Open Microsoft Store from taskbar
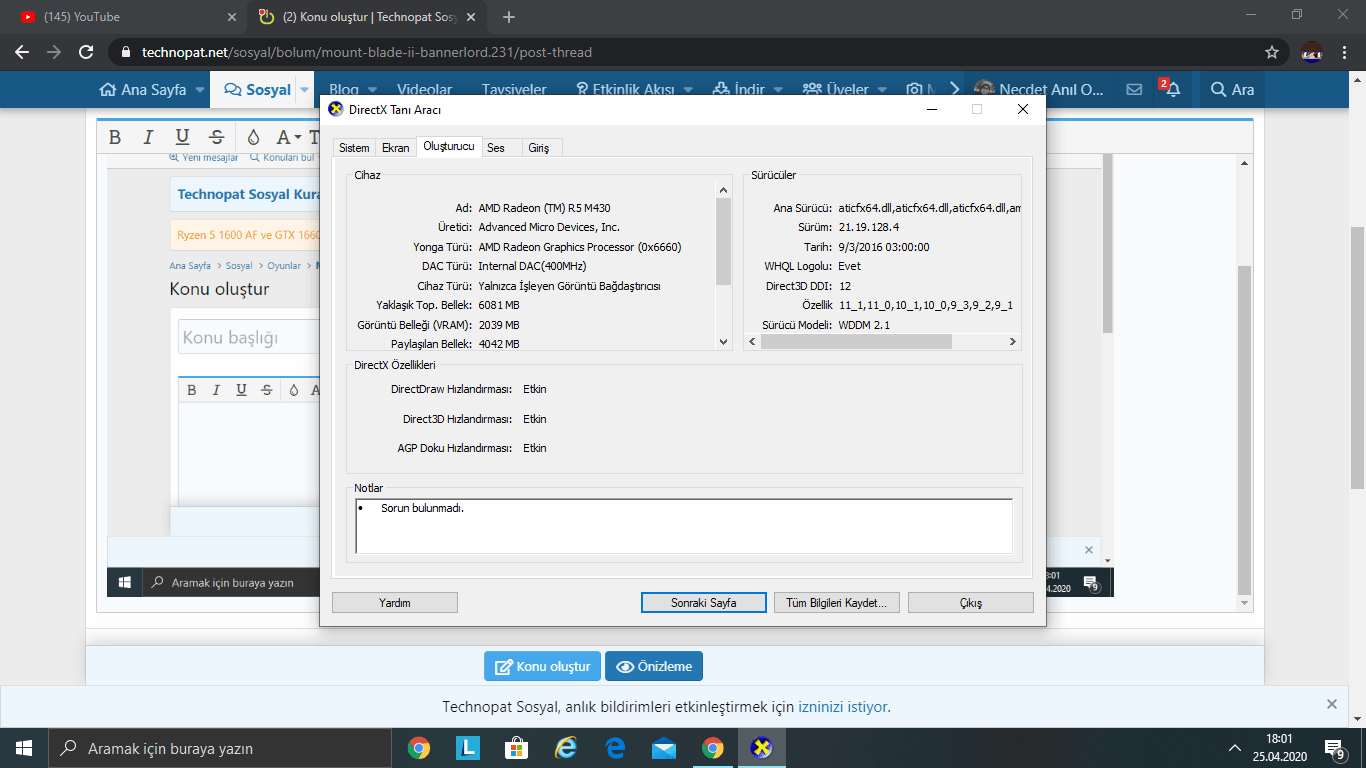The image size is (1366, 768). (x=516, y=748)
